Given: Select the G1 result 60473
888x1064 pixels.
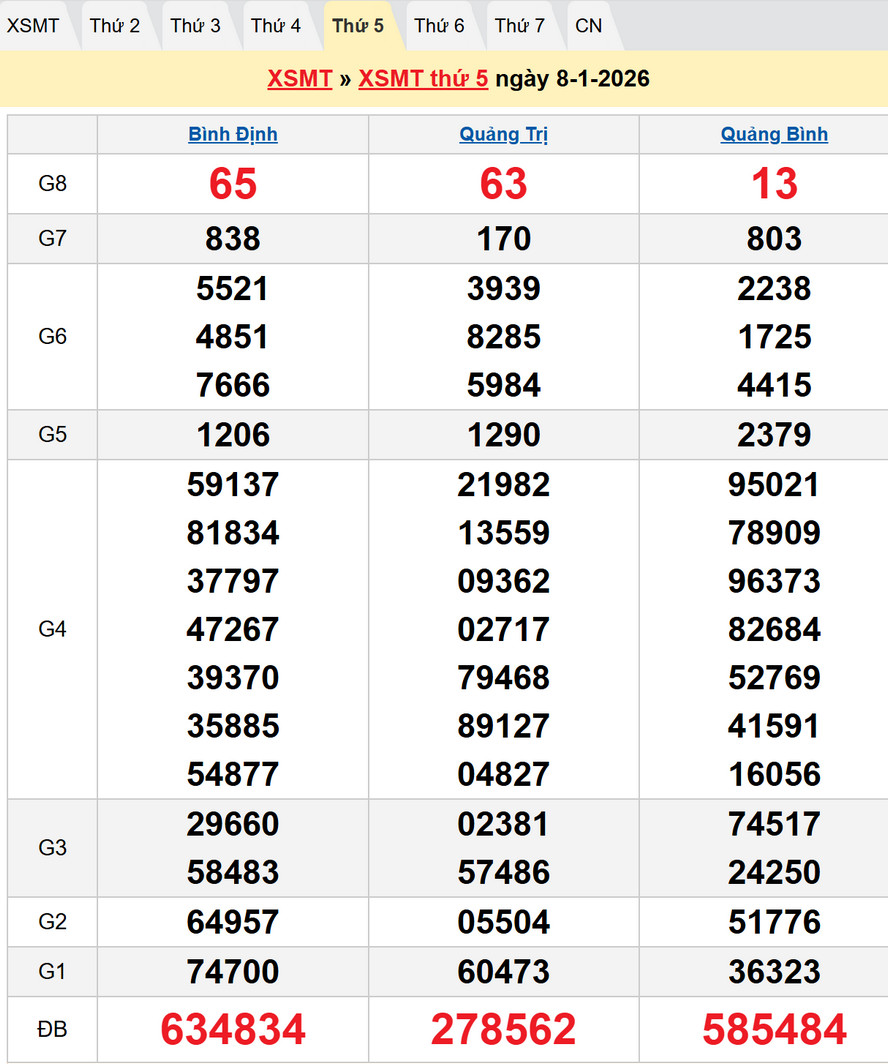Looking at the screenshot, I should click(x=504, y=971).
